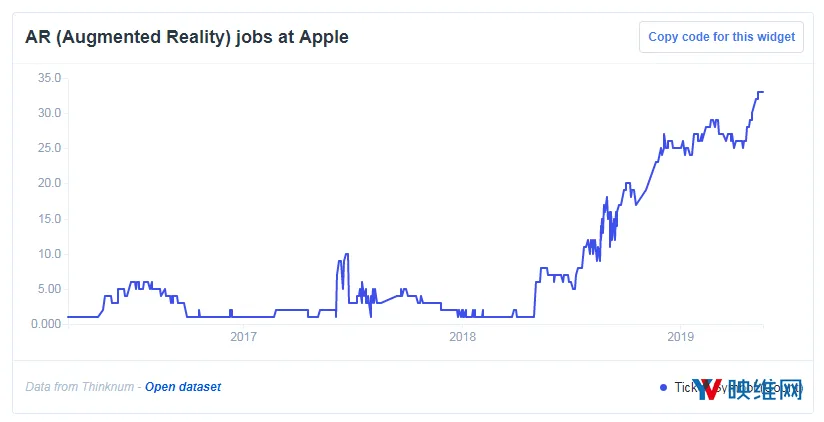
Task: Click the 20.0 label on the y-axis
Action: coord(49,183)
